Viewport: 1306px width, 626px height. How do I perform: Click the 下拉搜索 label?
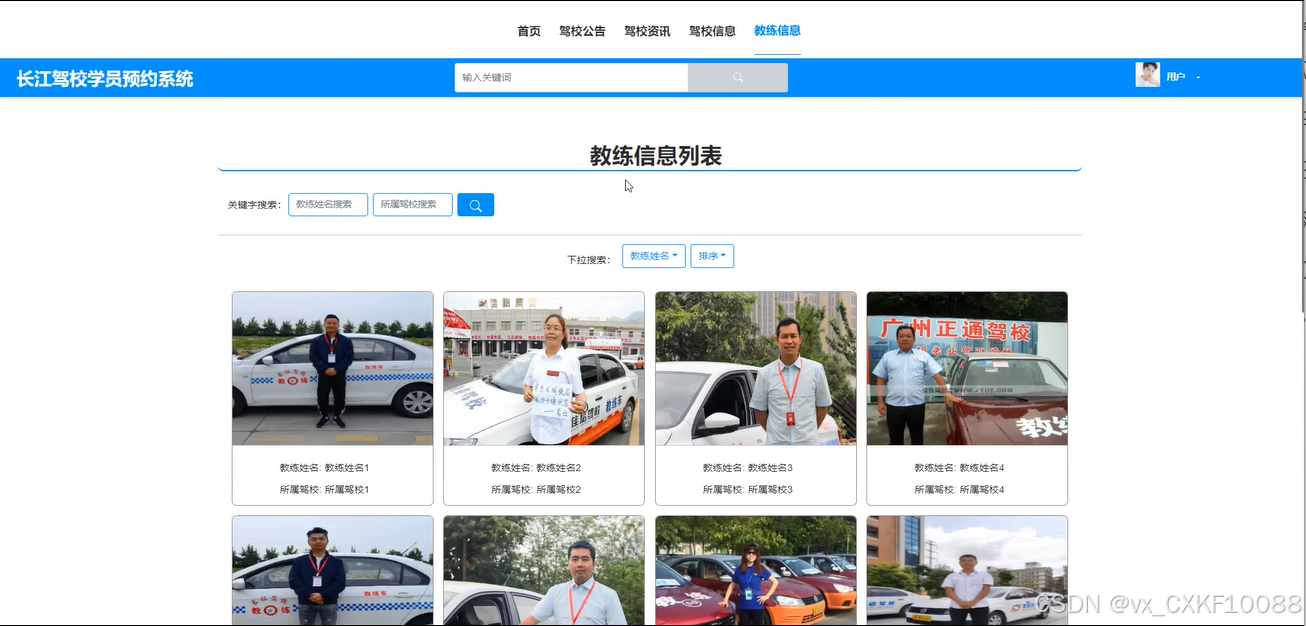pyautogui.click(x=589, y=260)
